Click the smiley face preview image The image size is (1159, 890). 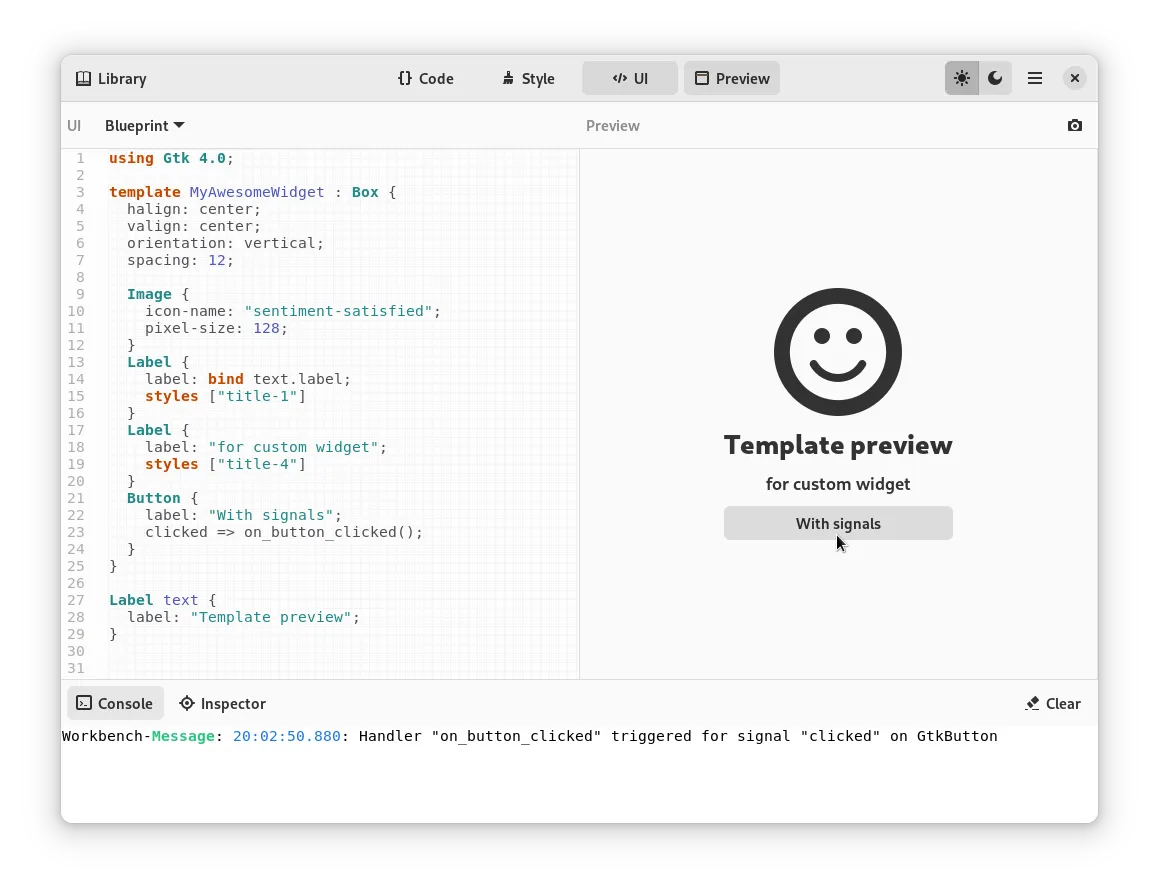837,352
